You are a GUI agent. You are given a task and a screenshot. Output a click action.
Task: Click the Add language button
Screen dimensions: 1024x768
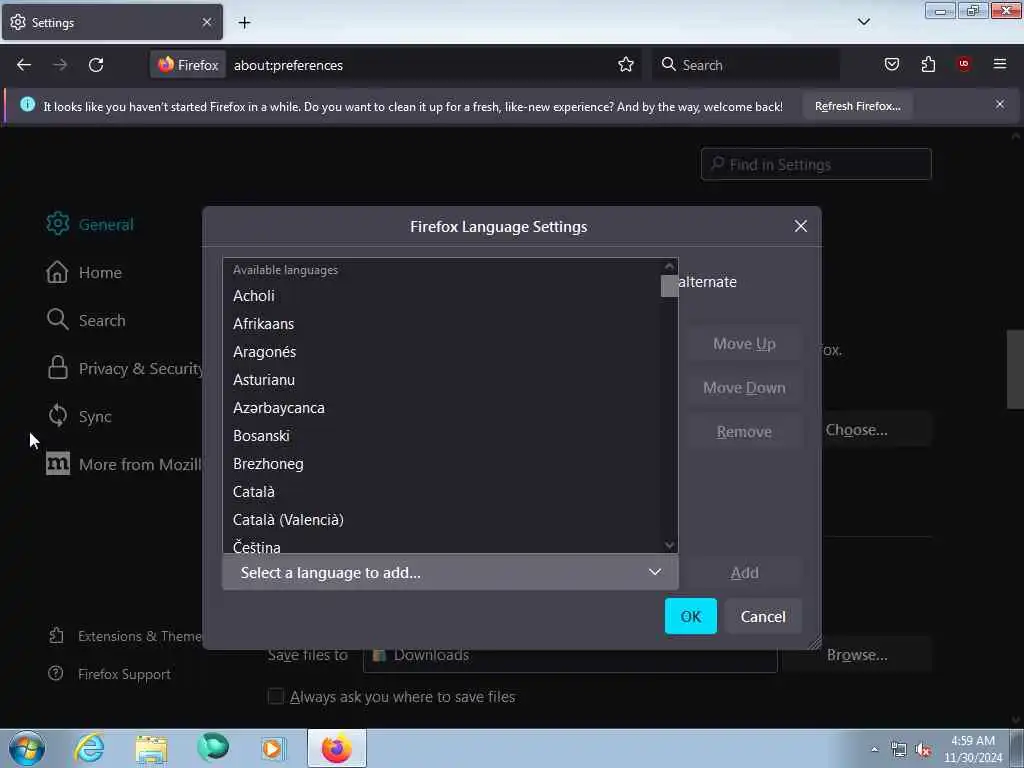[744, 573]
